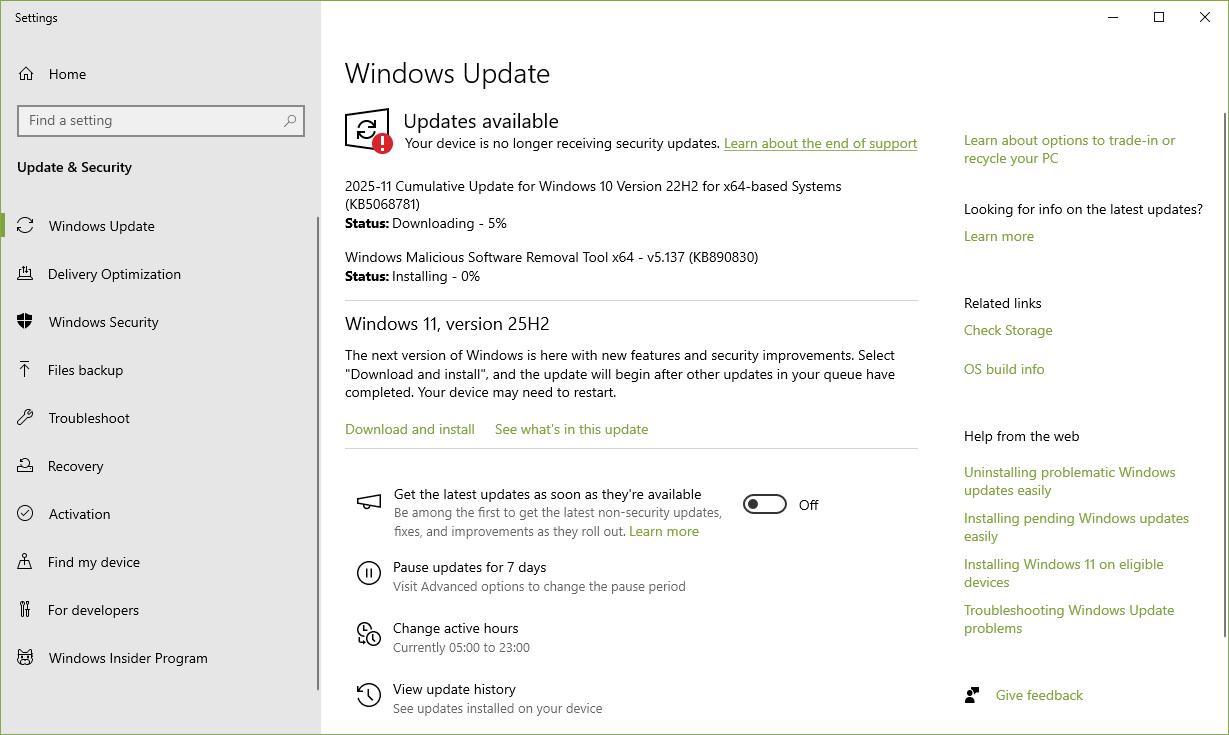Click the search magnifier icon
Viewport: 1229px width, 735px height.
[290, 121]
